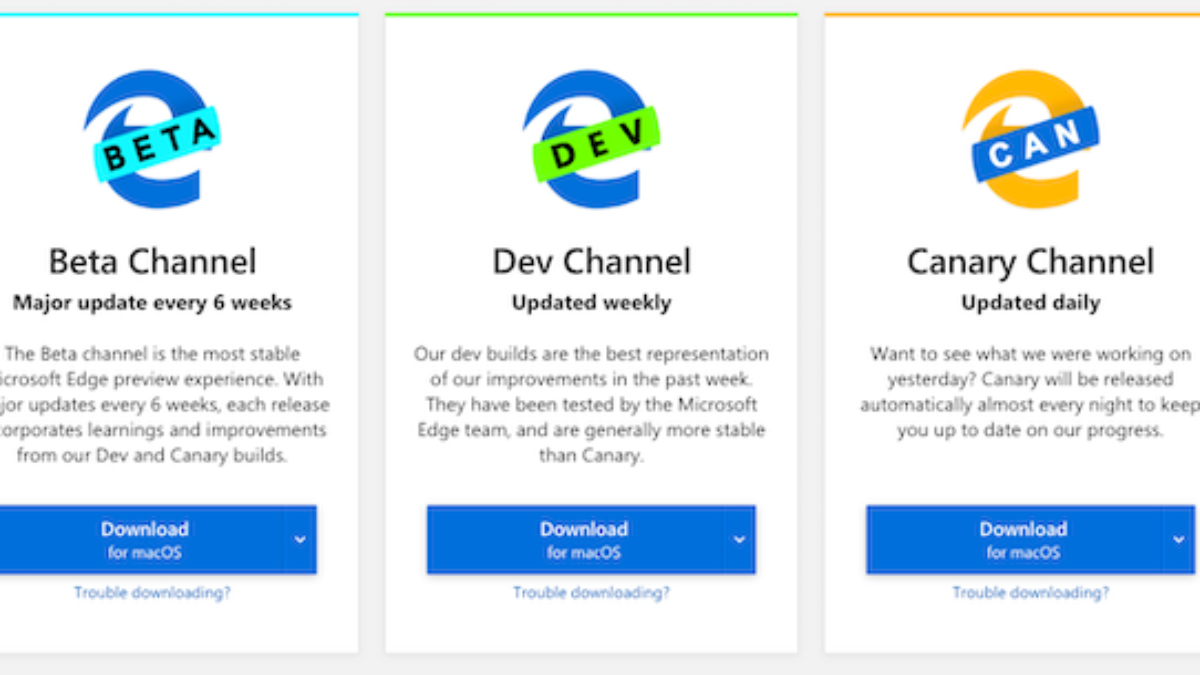Click the 'Updated daily' subtitle
The height and width of the screenshot is (675, 1200).
(x=1030, y=302)
